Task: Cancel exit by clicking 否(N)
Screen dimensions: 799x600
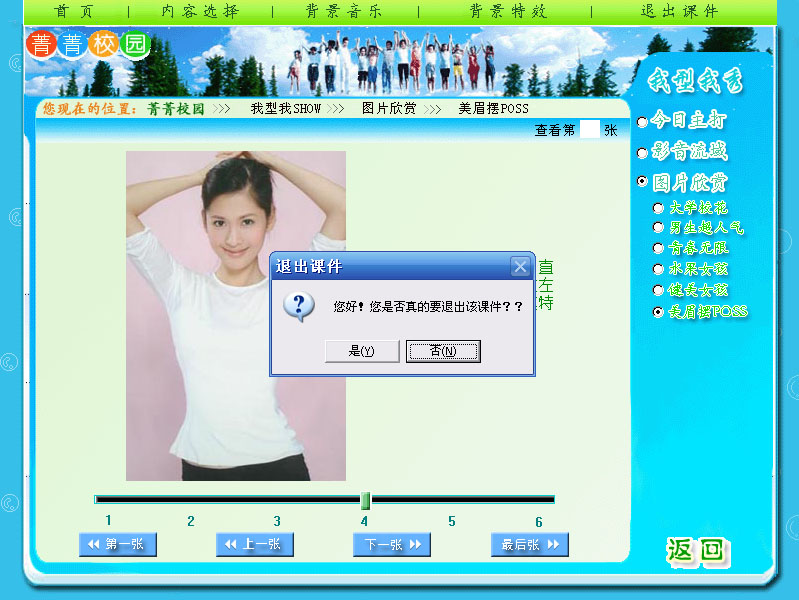Action: coord(443,351)
